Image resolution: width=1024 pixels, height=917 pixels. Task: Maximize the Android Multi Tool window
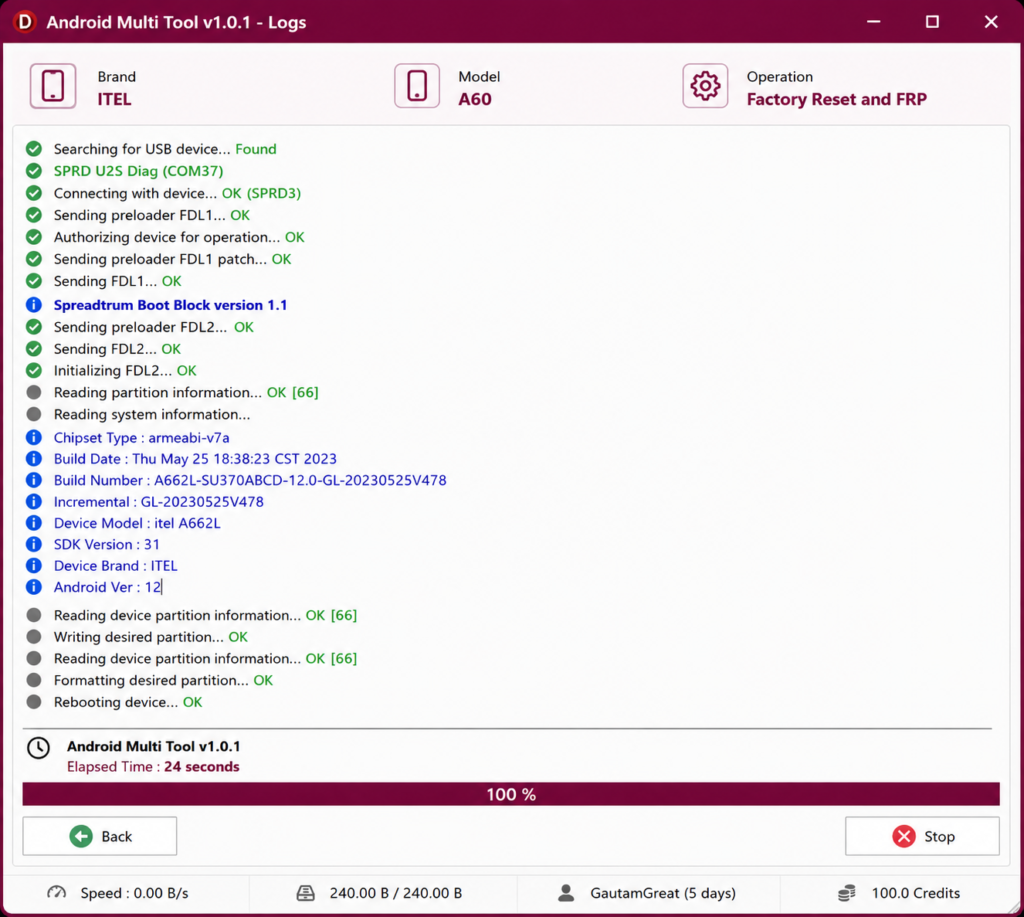point(933,22)
